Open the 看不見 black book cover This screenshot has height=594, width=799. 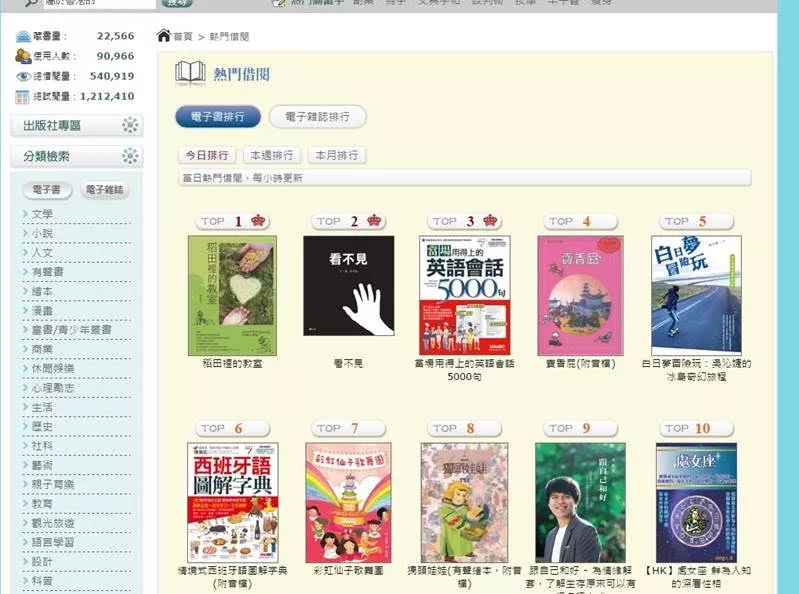click(x=349, y=285)
